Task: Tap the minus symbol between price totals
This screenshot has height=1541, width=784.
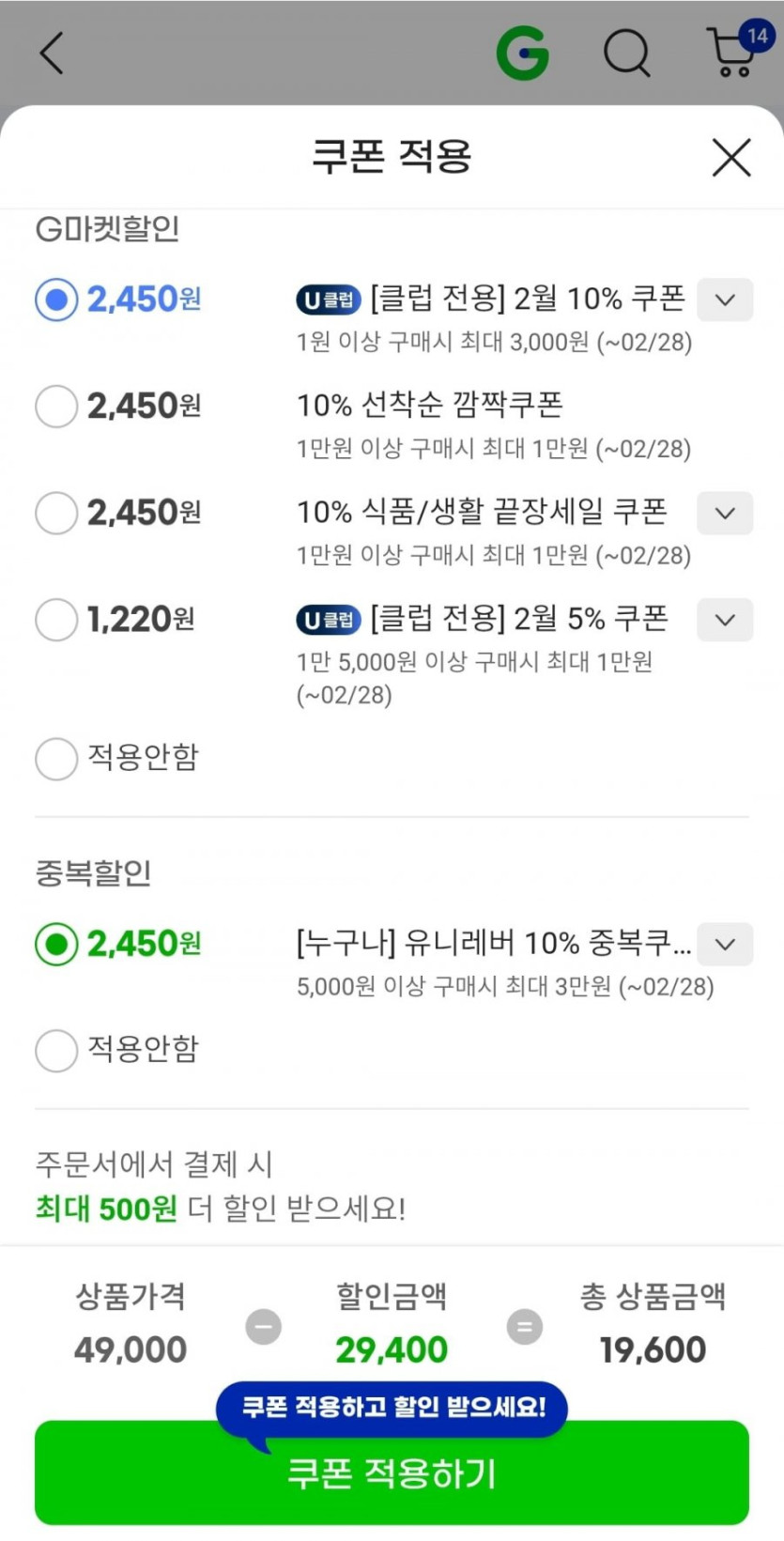Action: 263,1327
